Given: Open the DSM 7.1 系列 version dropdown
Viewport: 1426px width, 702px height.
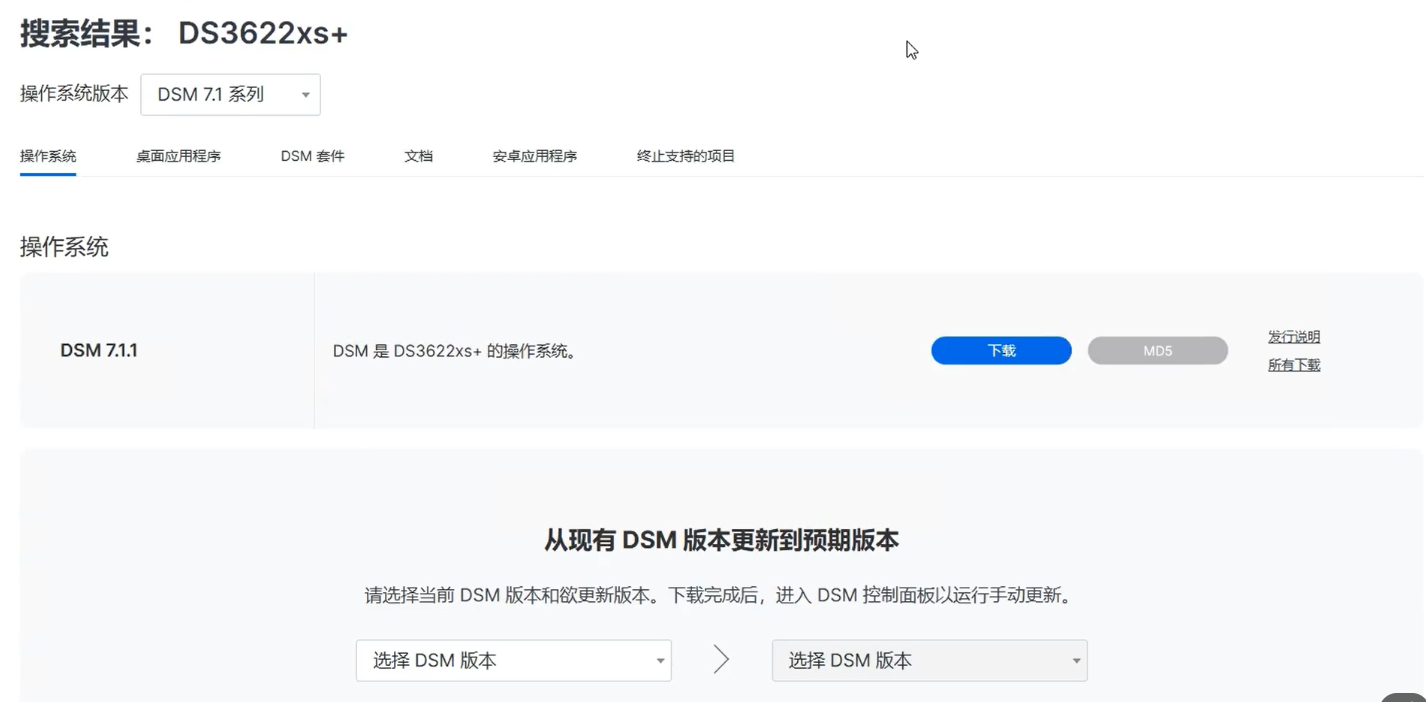Looking at the screenshot, I should pyautogui.click(x=230, y=95).
